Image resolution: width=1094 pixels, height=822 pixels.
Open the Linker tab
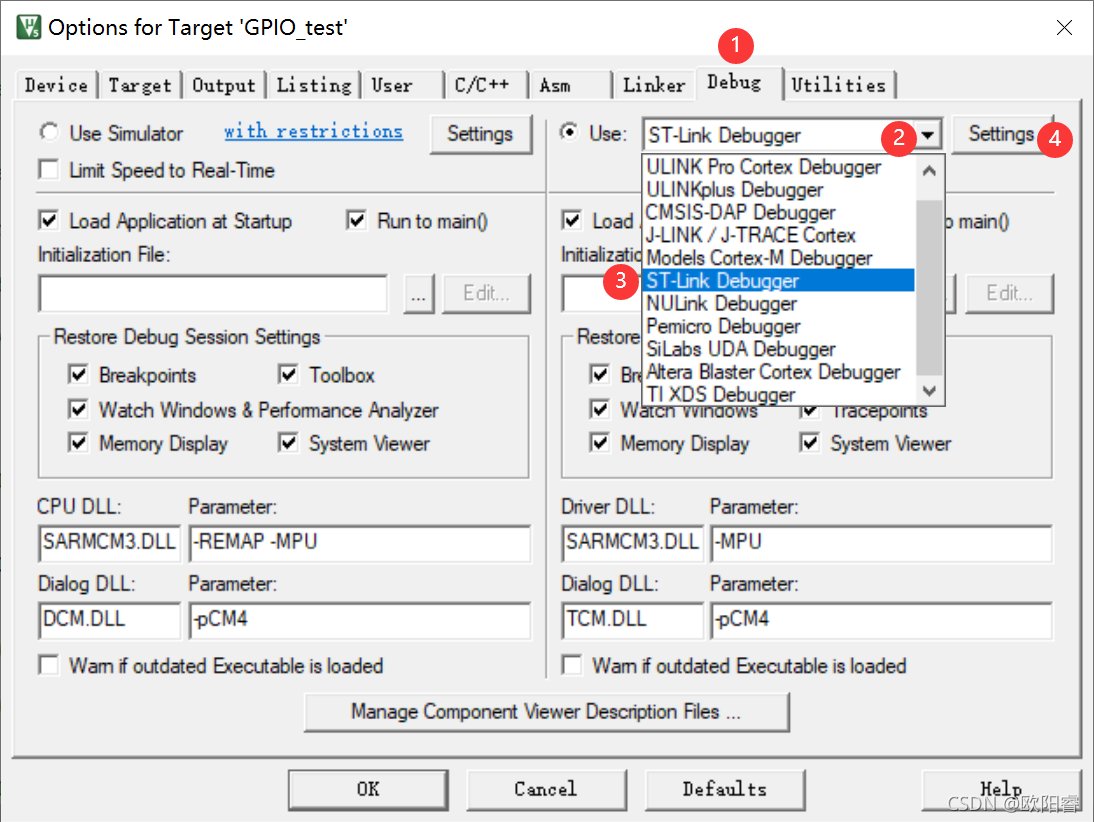point(654,85)
